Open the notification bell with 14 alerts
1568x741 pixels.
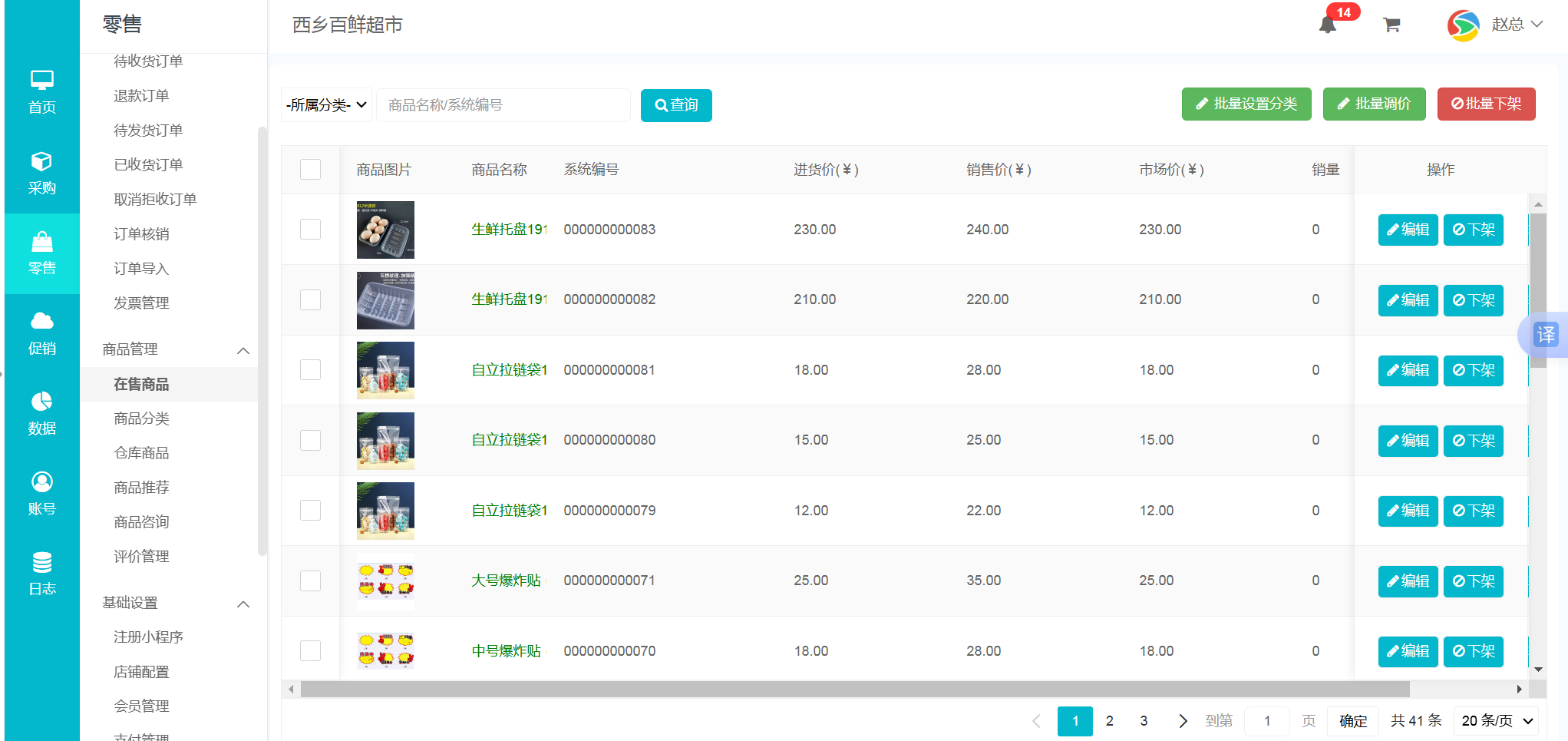[x=1328, y=23]
